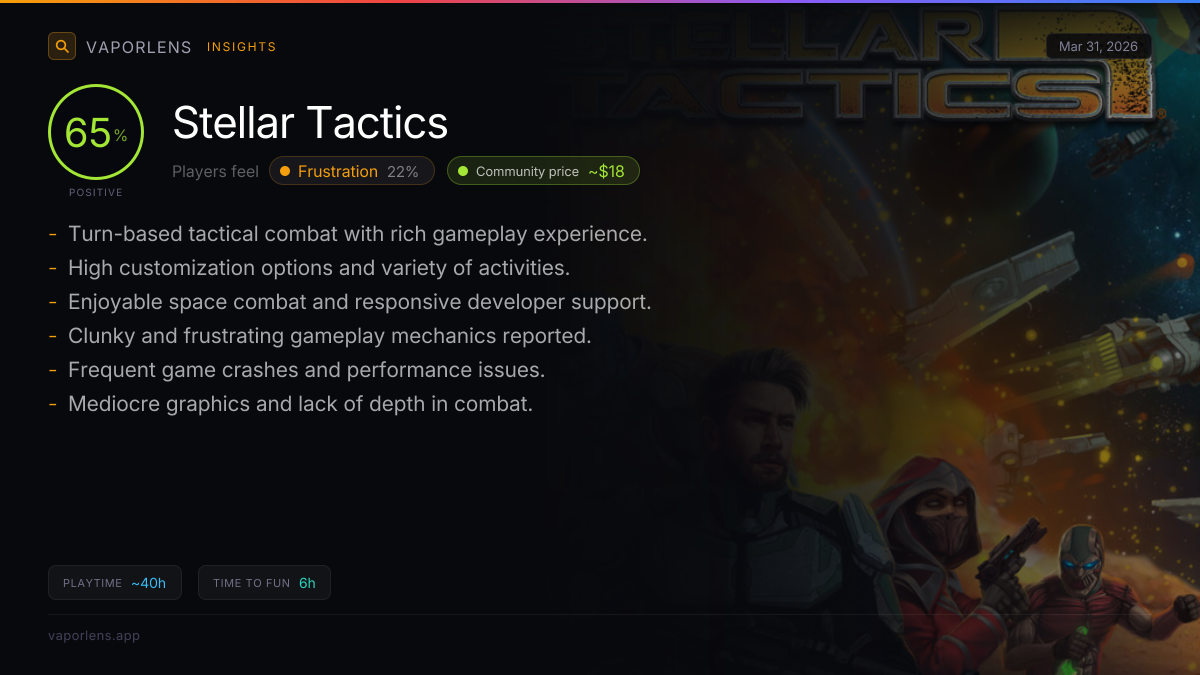Image resolution: width=1200 pixels, height=675 pixels.
Task: Click the TIME TO FUN 6h badge
Action: click(264, 583)
